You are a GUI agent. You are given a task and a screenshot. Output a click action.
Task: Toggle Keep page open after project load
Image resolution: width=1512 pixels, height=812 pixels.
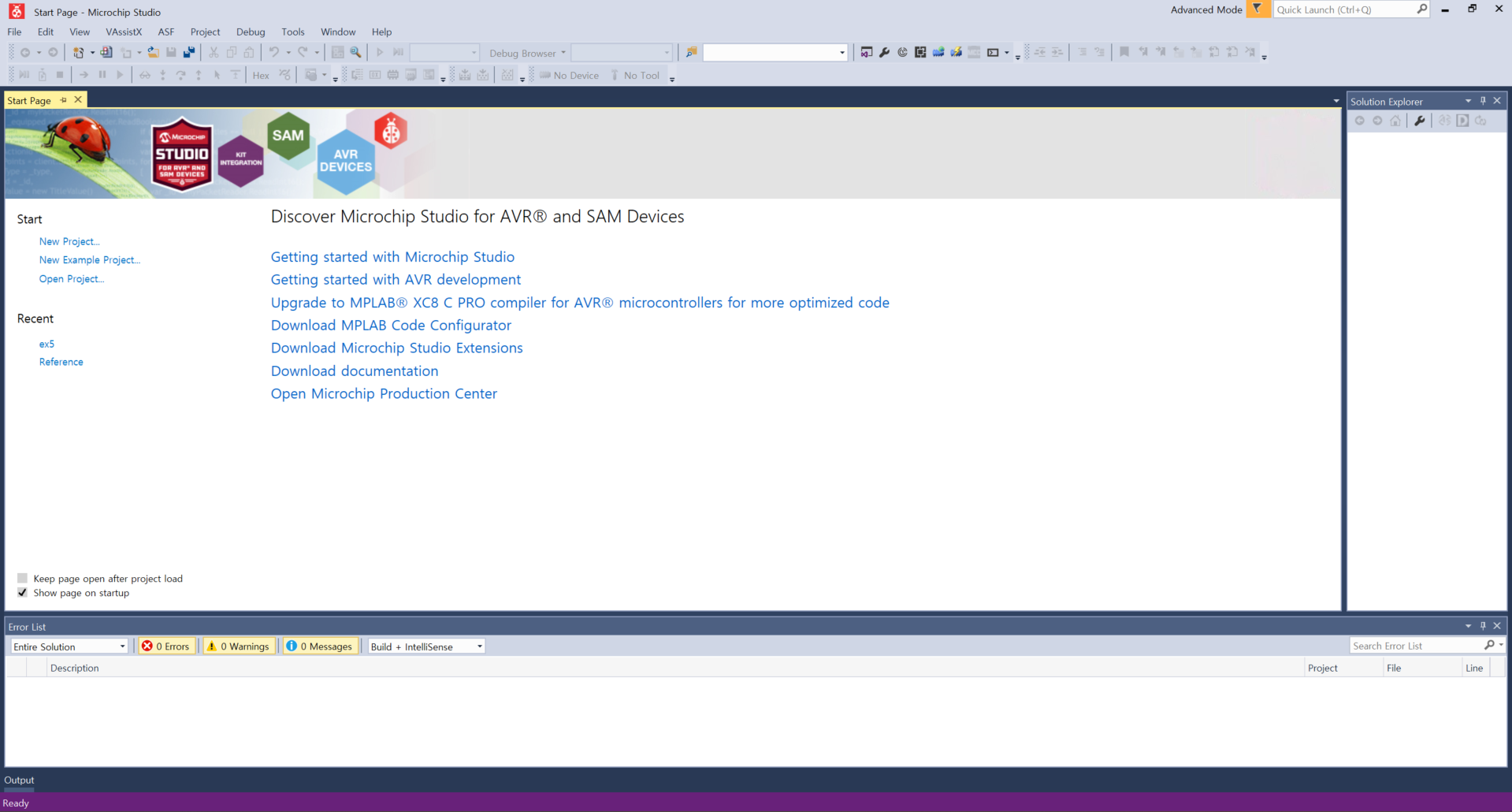(x=22, y=579)
